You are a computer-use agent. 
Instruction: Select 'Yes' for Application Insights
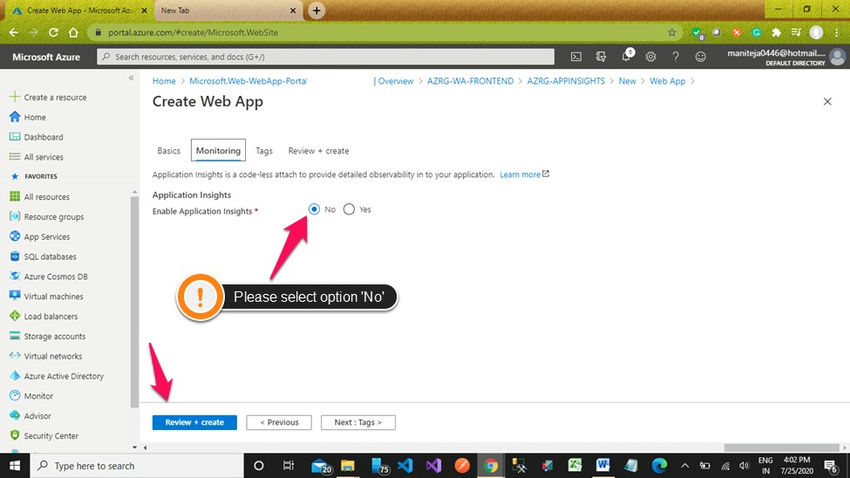[x=349, y=209]
